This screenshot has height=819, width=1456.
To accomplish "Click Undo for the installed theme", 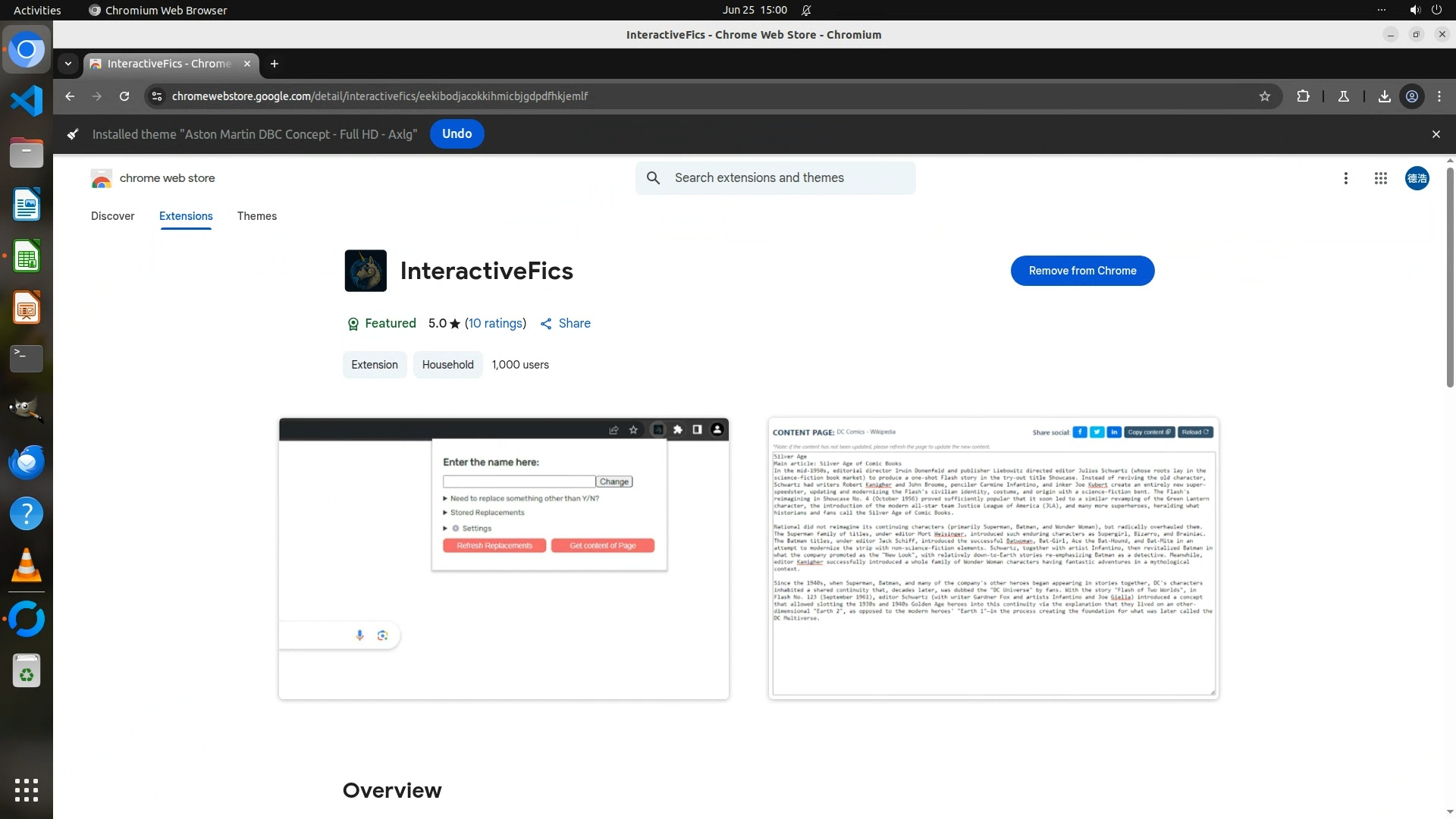I will pos(457,133).
